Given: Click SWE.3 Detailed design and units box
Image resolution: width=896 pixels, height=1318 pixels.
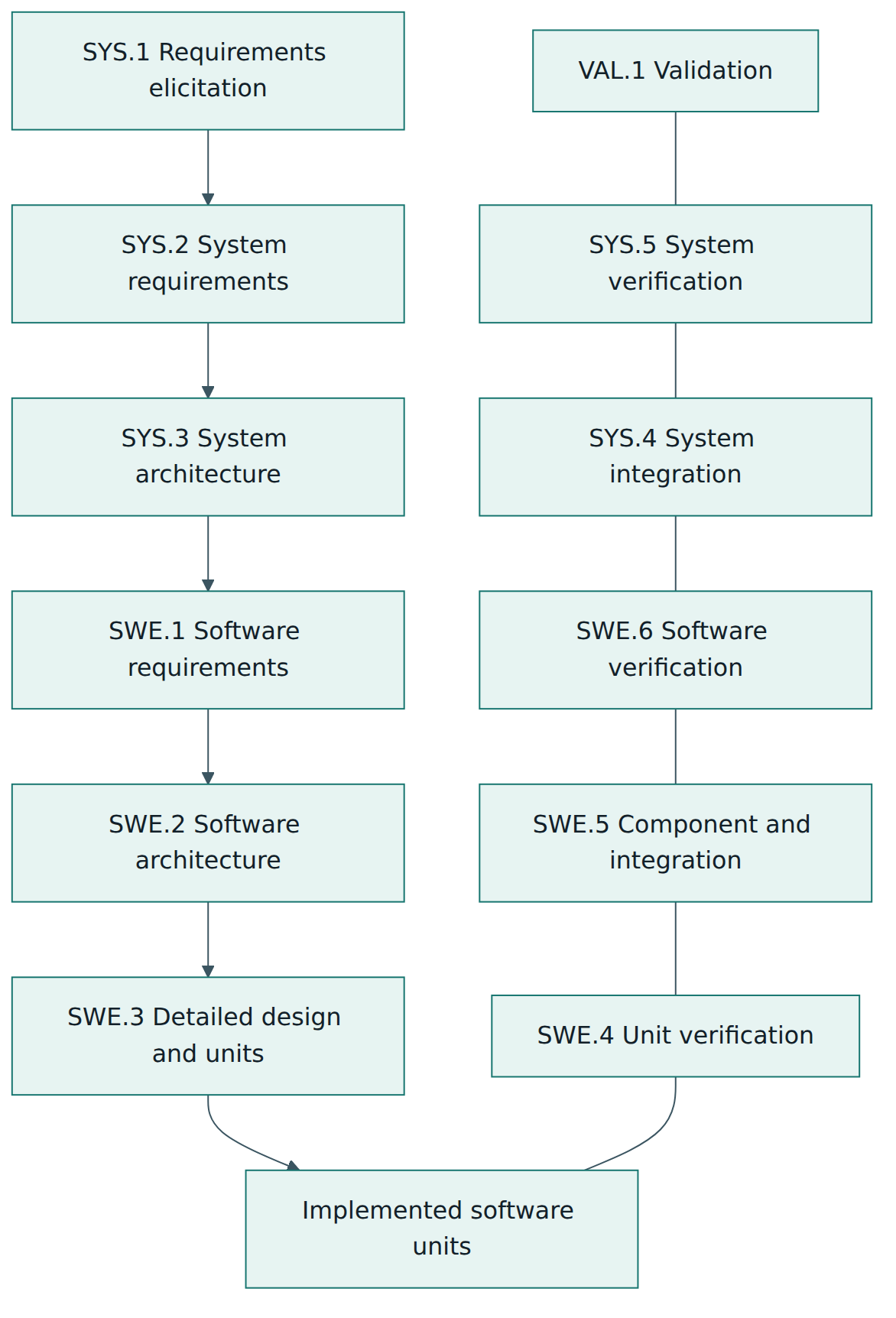Looking at the screenshot, I should [208, 1036].
